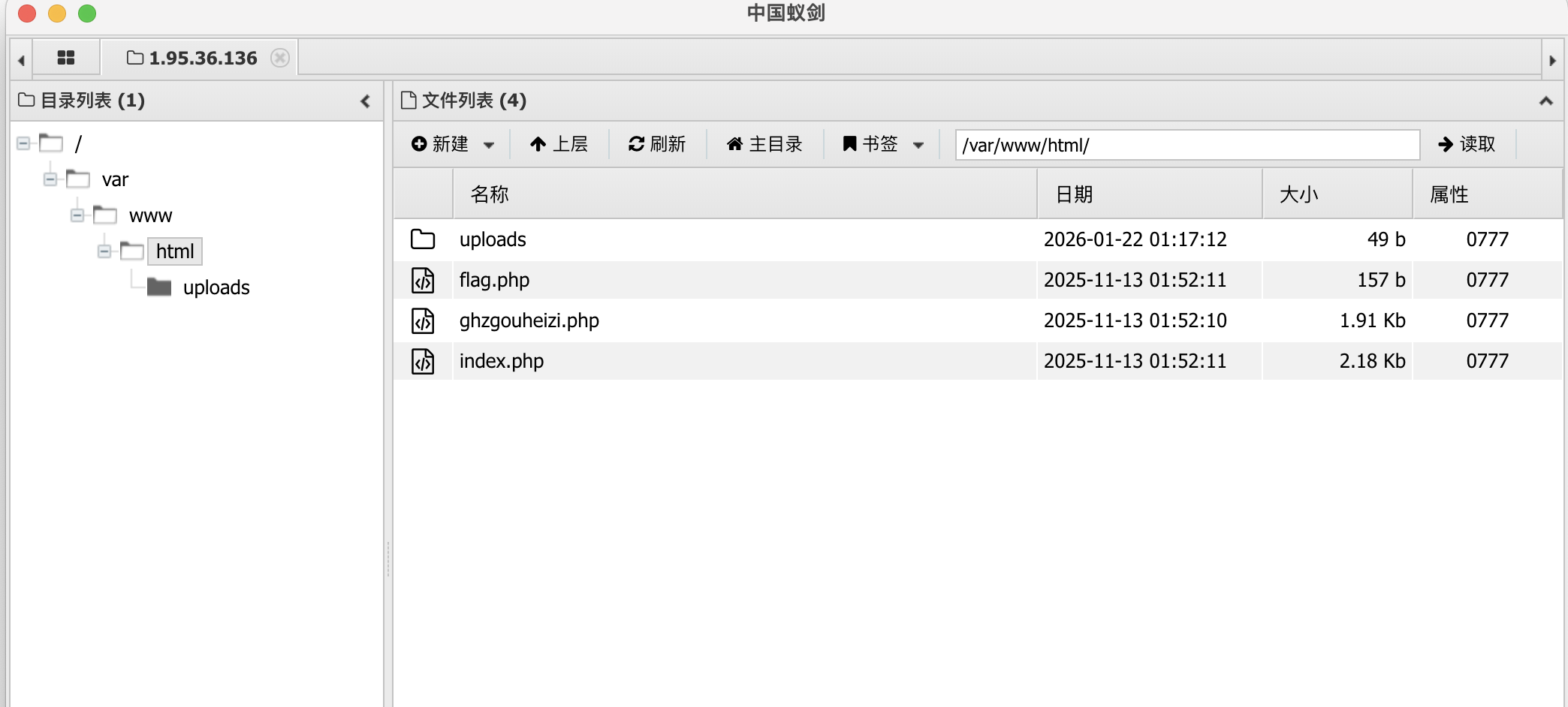Jump to home directory with 主目录

click(x=765, y=144)
